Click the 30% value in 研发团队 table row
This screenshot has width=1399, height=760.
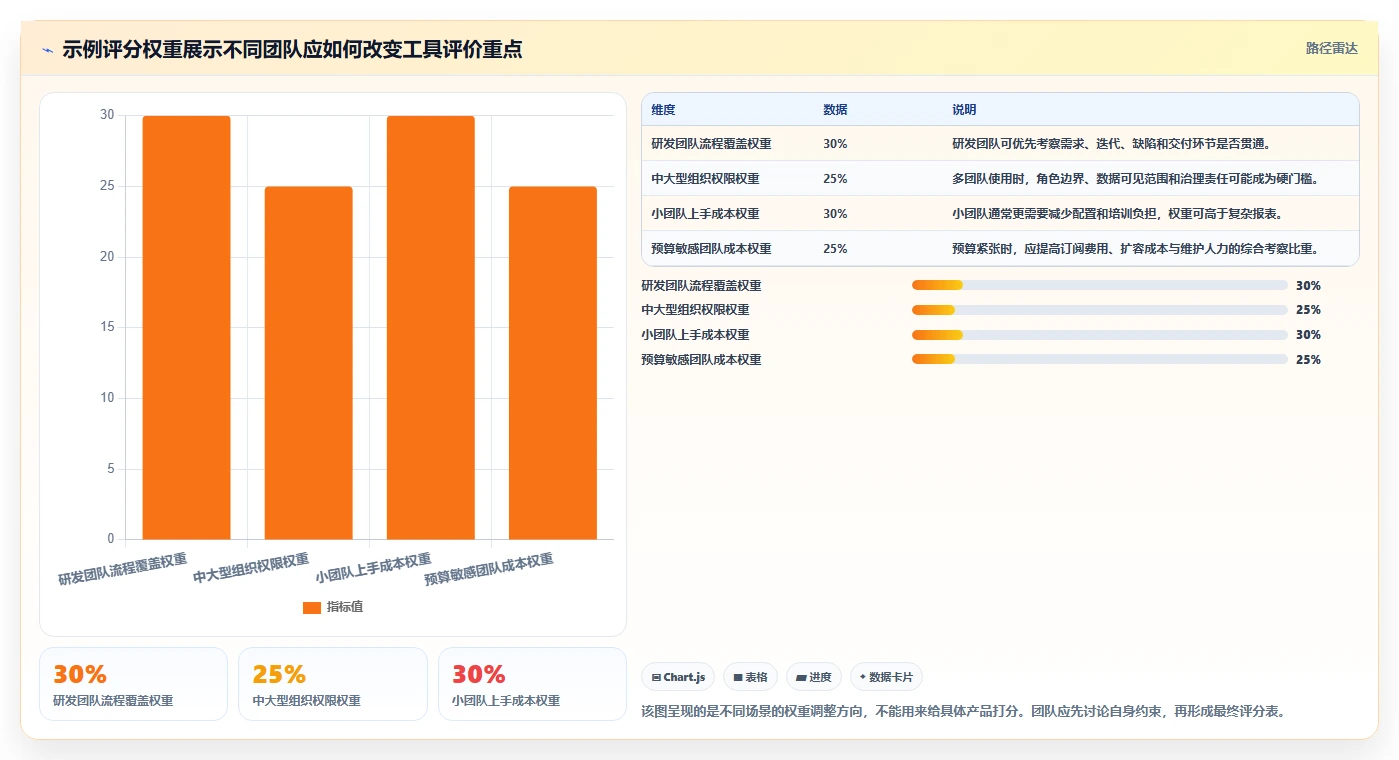coord(835,144)
